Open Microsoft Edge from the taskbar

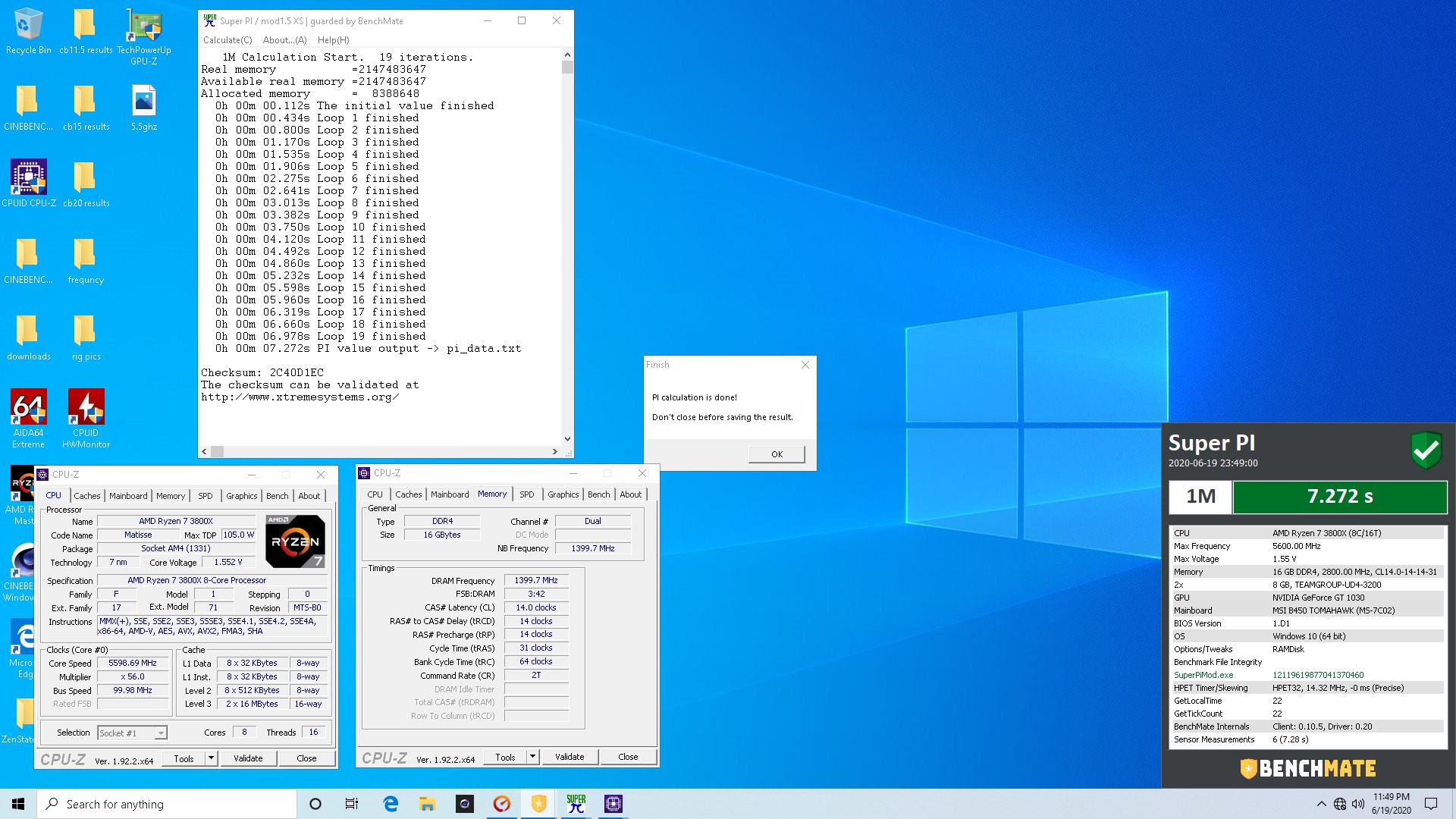391,804
